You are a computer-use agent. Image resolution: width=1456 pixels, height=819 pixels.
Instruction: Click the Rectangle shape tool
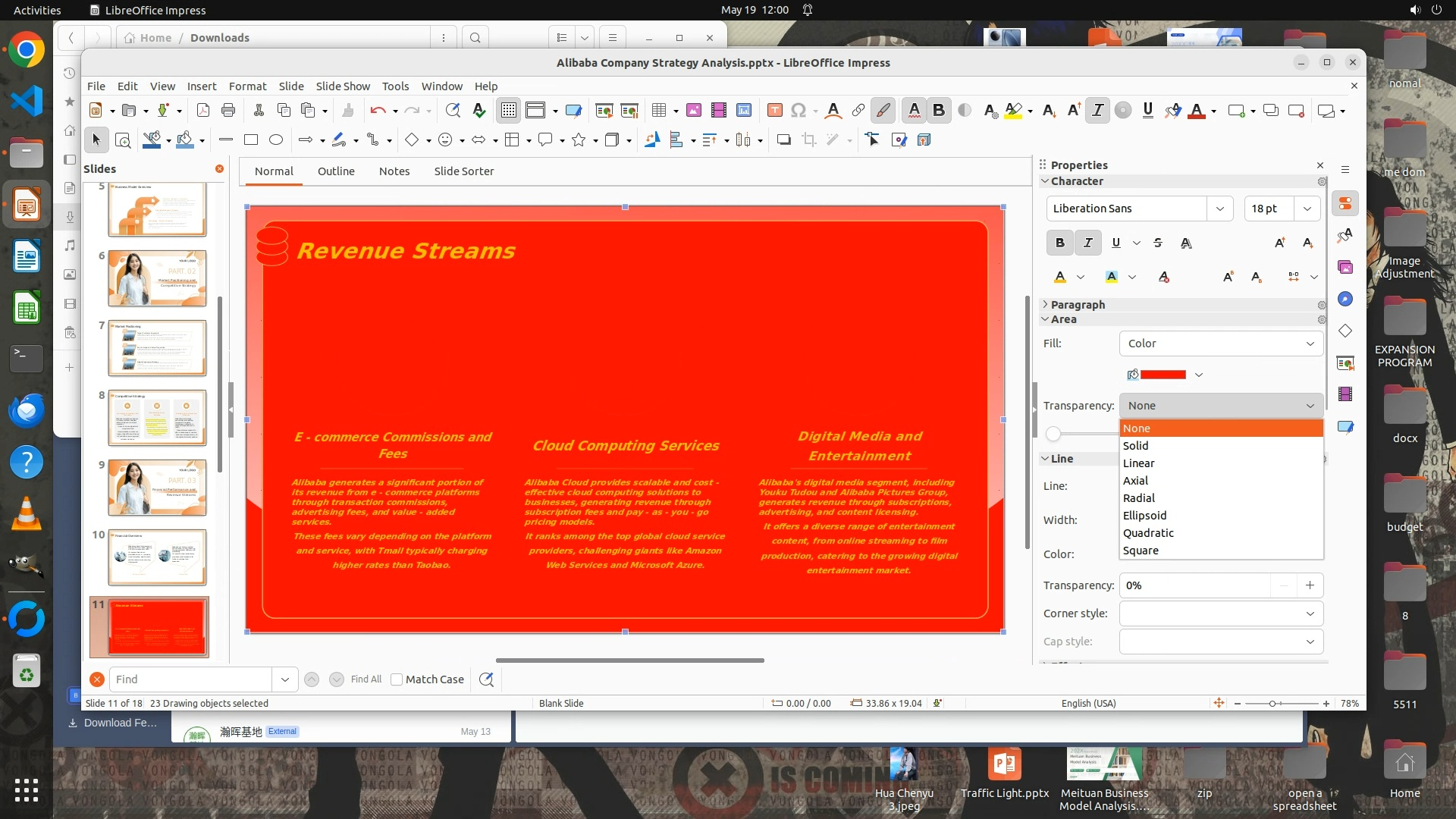(251, 140)
